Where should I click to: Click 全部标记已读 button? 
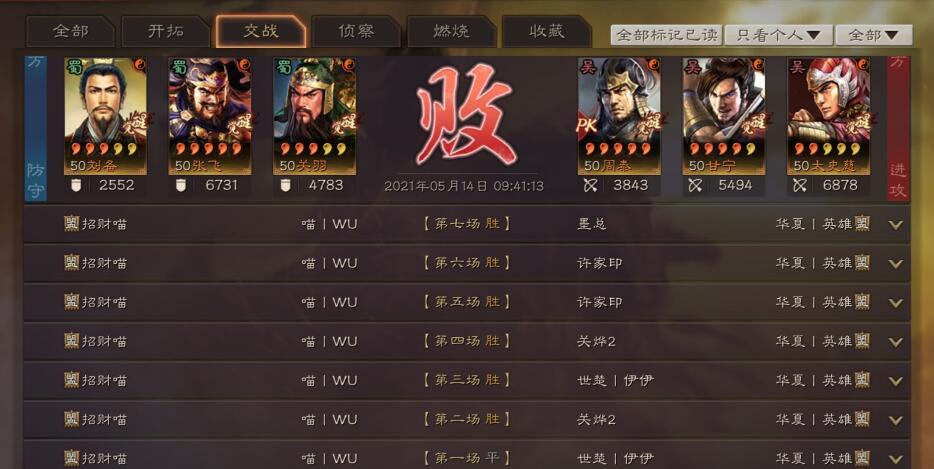coord(667,35)
